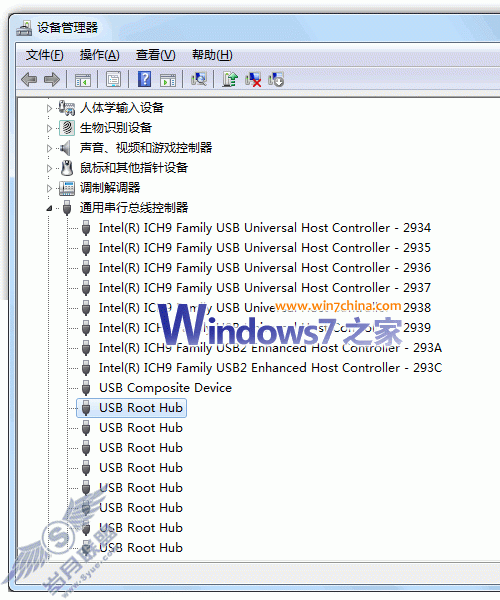Expand the 人体学输入设备 node
Image resolution: width=500 pixels, height=600 pixels.
[49, 108]
